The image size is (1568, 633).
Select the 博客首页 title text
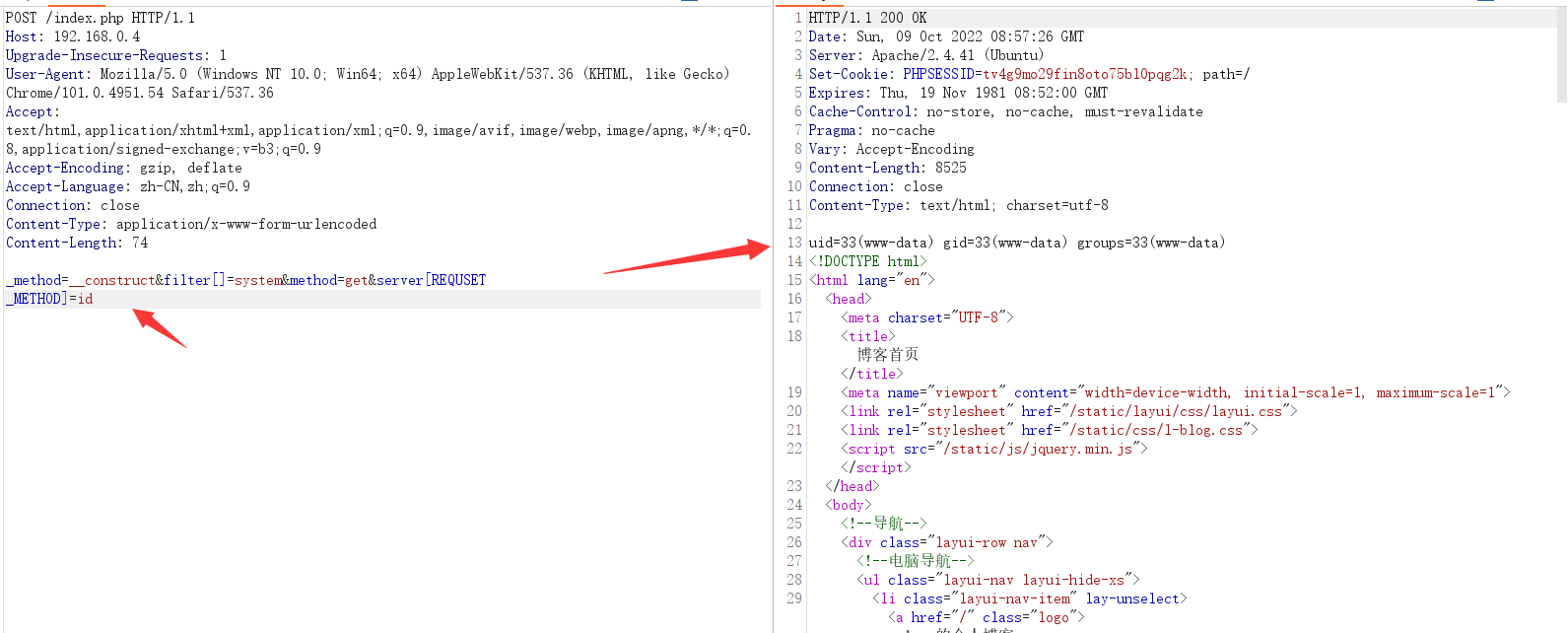(887, 355)
